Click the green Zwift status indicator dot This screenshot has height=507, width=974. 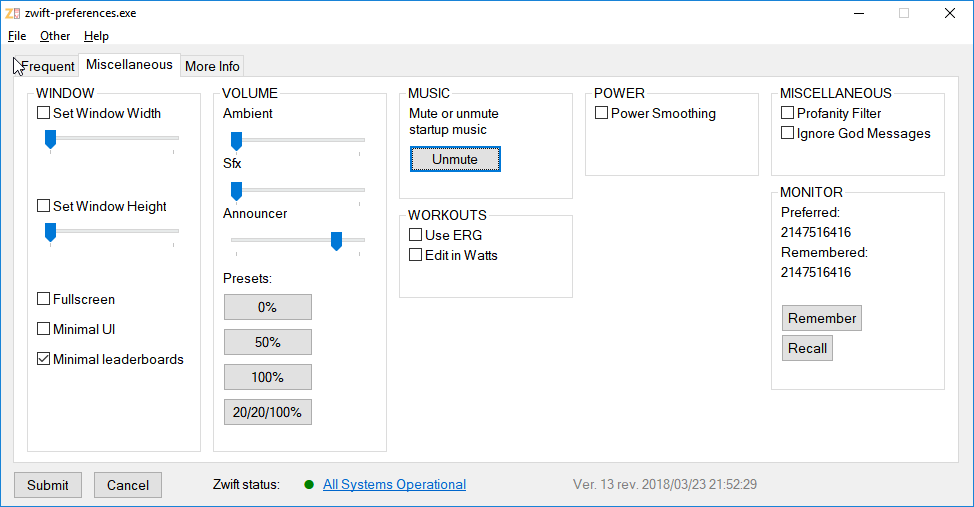(309, 485)
